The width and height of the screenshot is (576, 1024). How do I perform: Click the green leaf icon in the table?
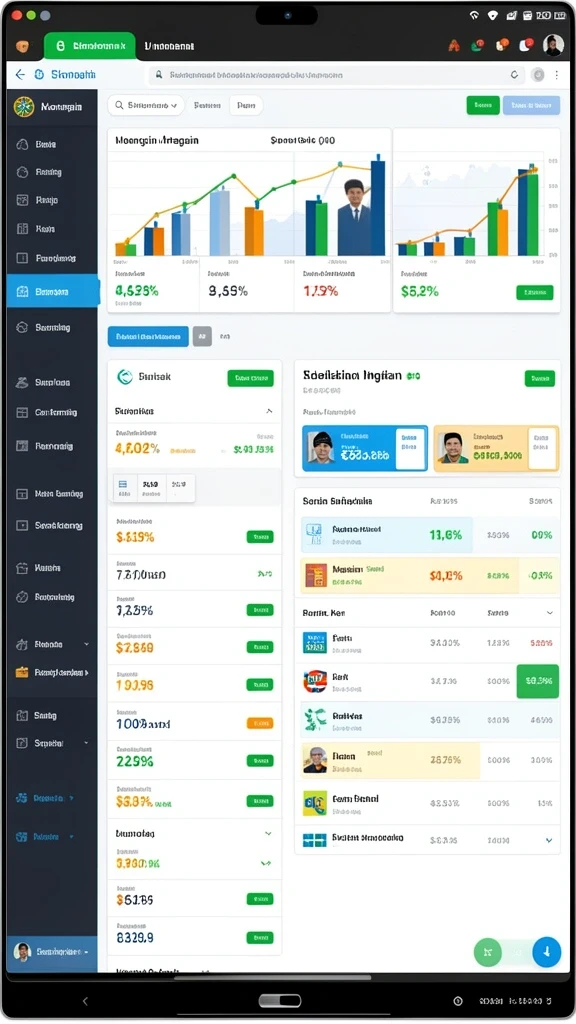pos(315,720)
